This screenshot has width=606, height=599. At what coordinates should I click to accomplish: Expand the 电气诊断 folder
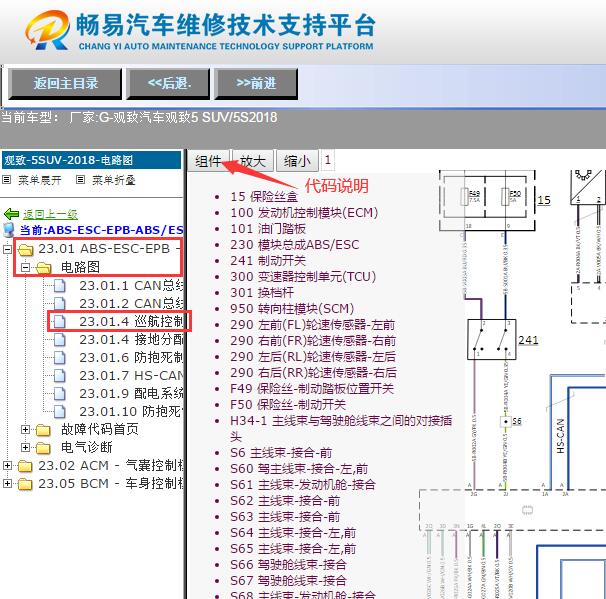pos(26,448)
